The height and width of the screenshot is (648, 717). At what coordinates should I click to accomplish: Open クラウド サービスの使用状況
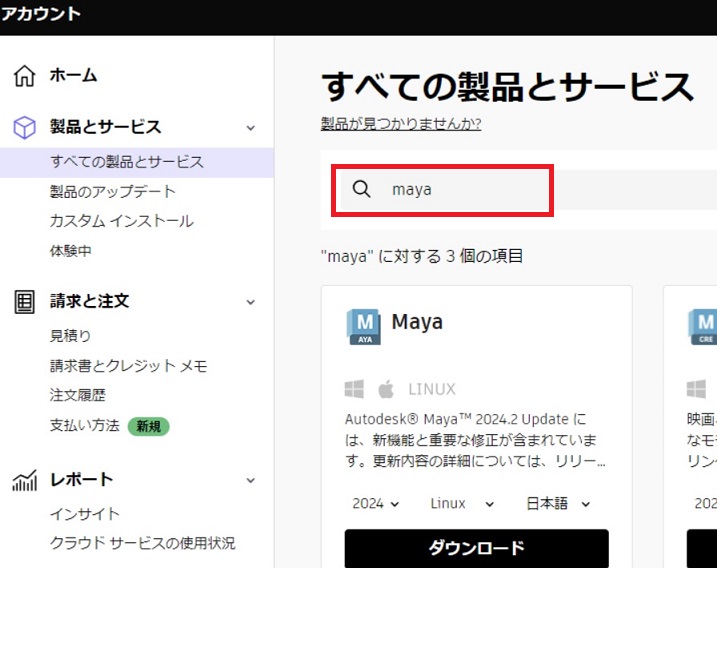point(142,543)
